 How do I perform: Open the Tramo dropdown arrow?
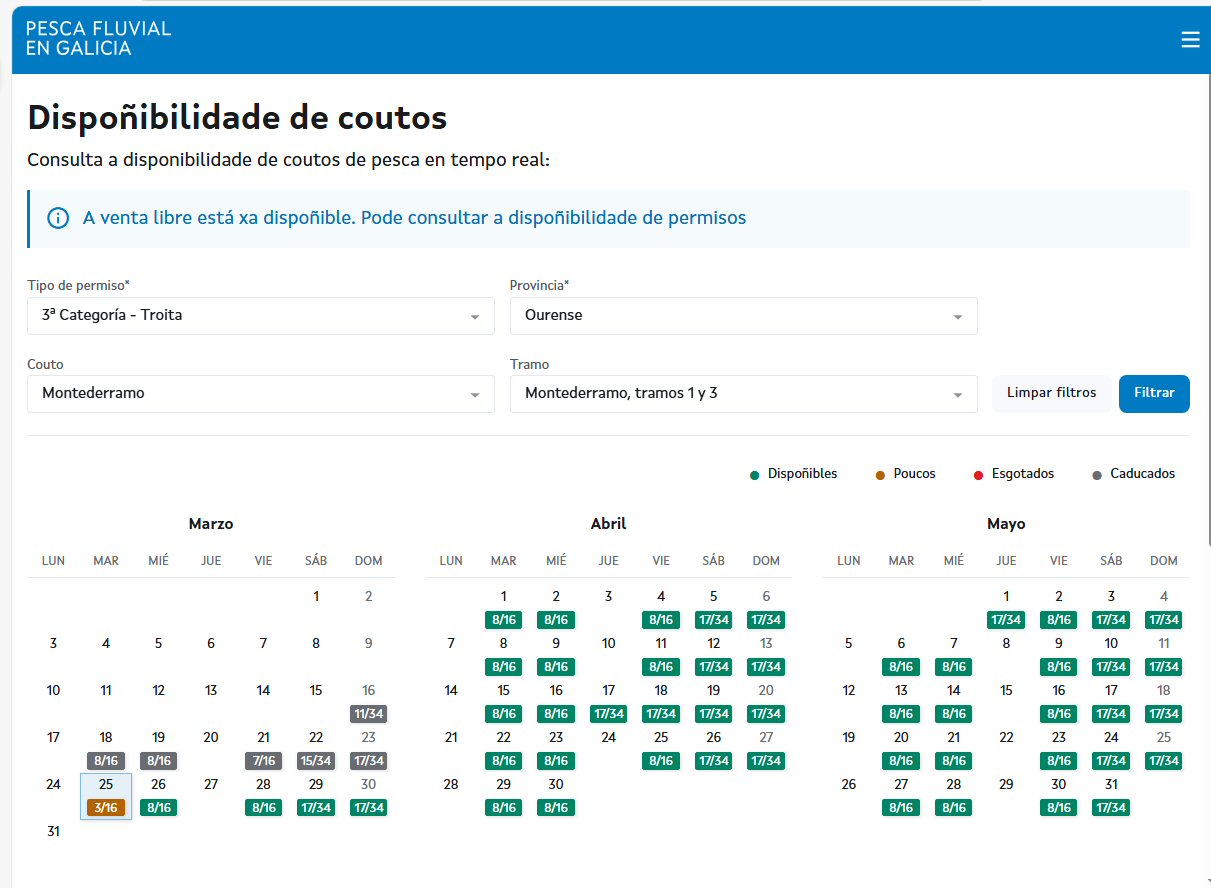pyautogui.click(x=957, y=394)
